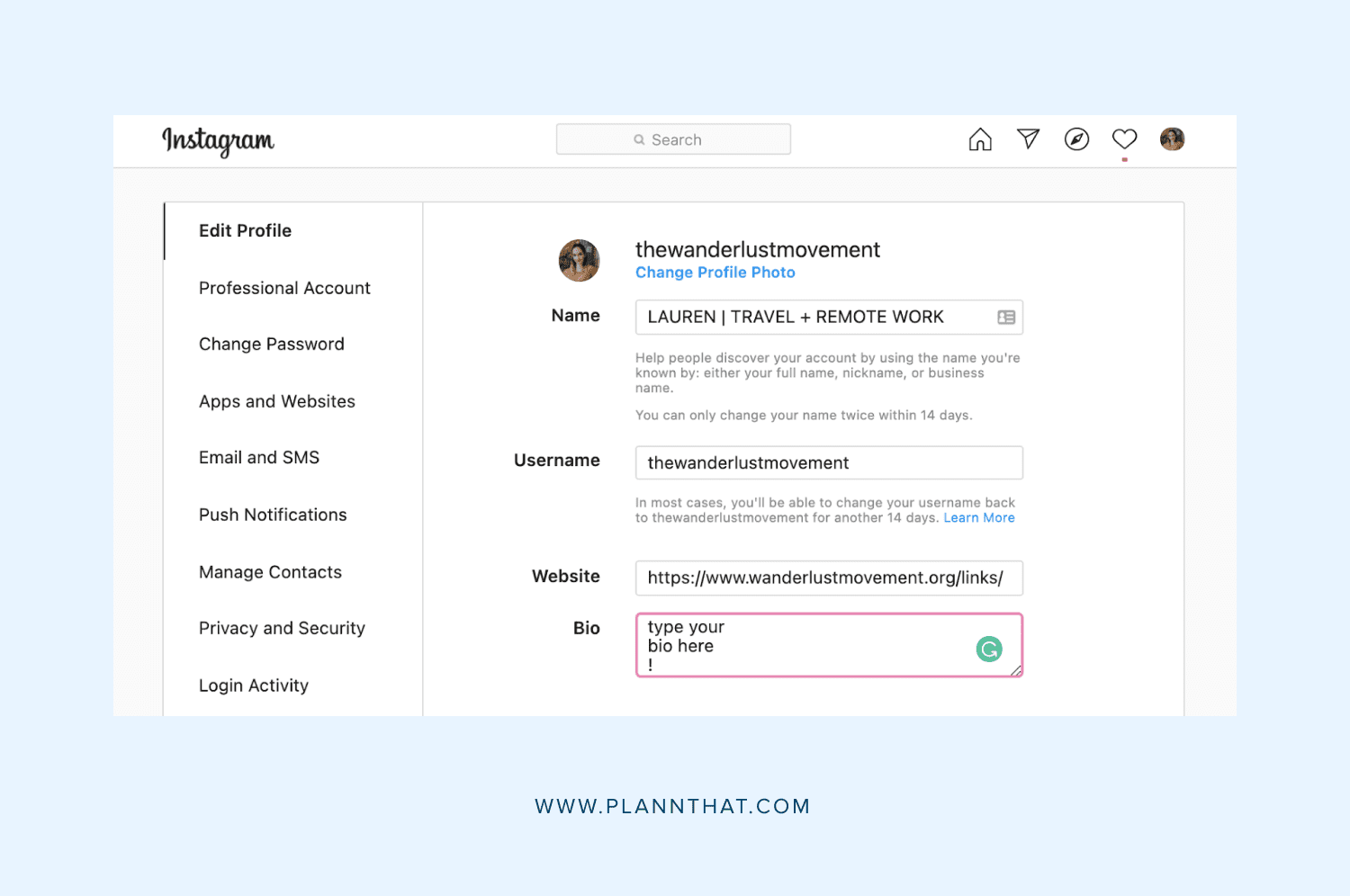Open Login Activity settings
1350x896 pixels.
[254, 686]
